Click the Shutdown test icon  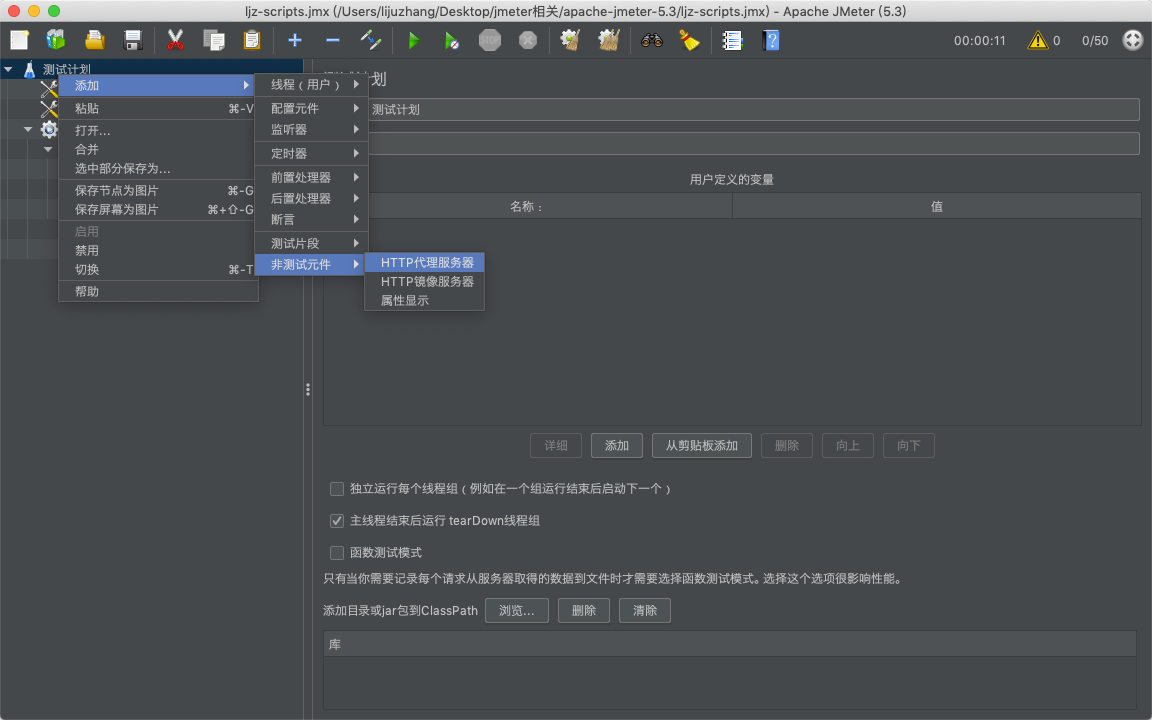[x=528, y=40]
